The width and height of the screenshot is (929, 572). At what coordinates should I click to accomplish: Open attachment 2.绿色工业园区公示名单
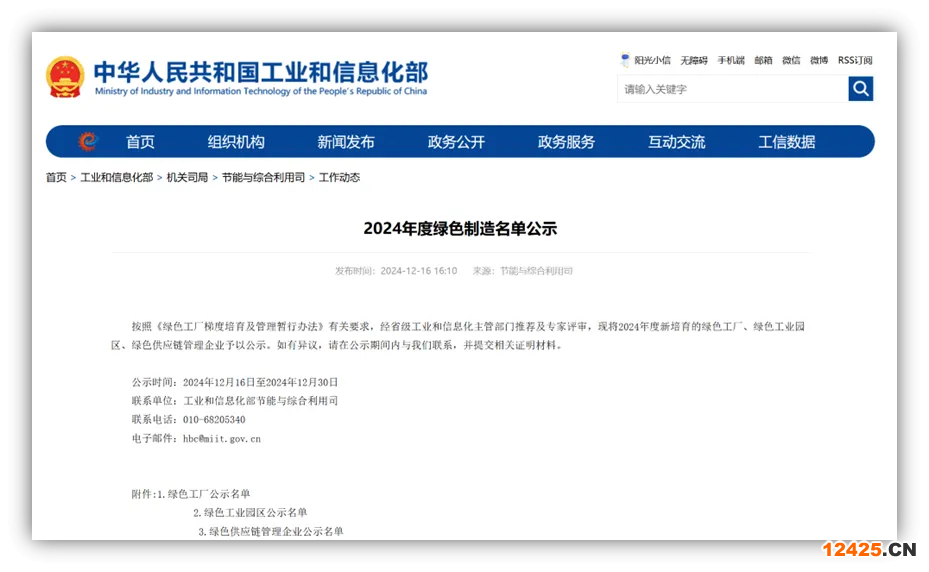click(250, 512)
